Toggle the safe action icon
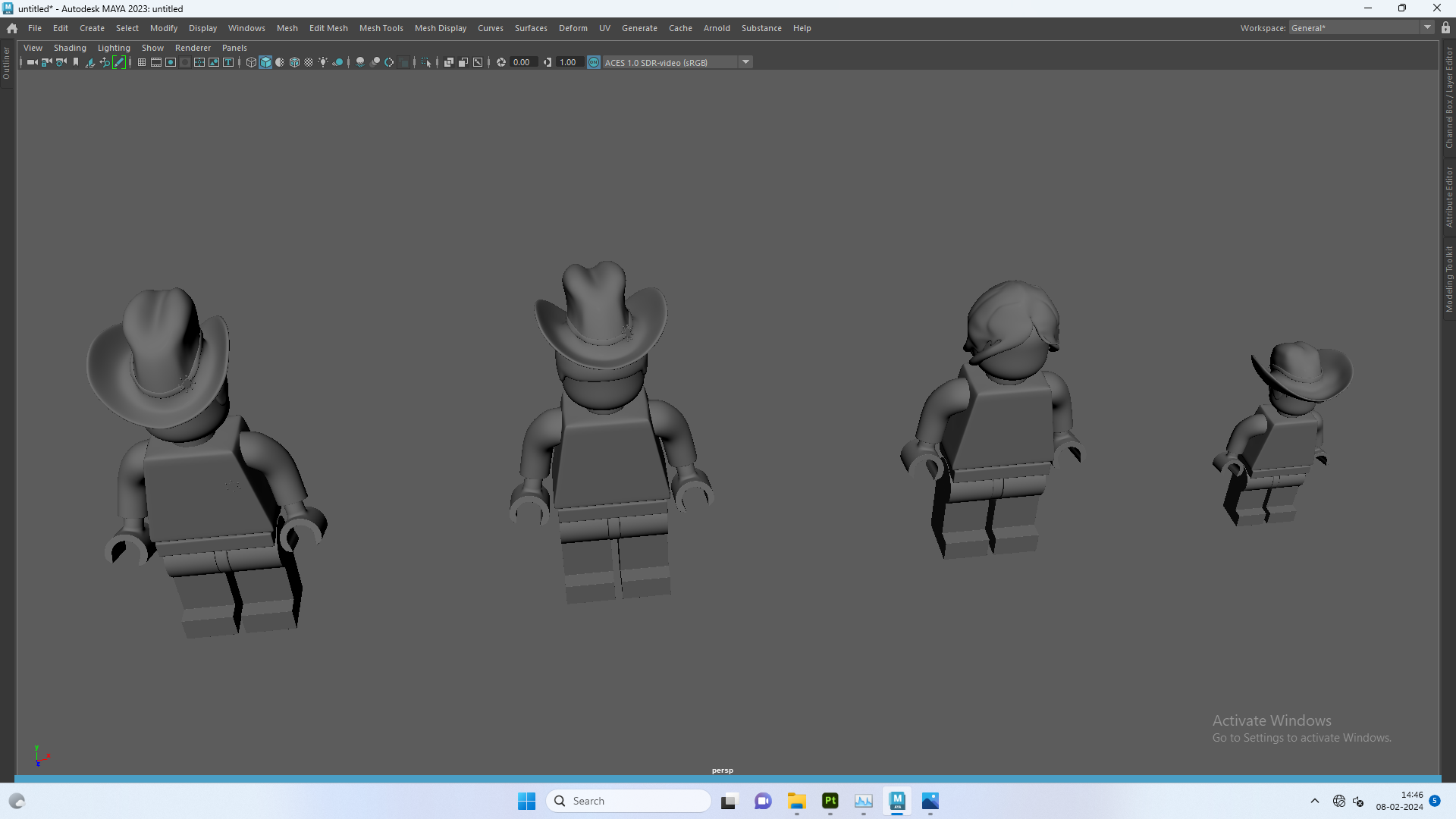Image resolution: width=1456 pixels, height=819 pixels. click(214, 62)
